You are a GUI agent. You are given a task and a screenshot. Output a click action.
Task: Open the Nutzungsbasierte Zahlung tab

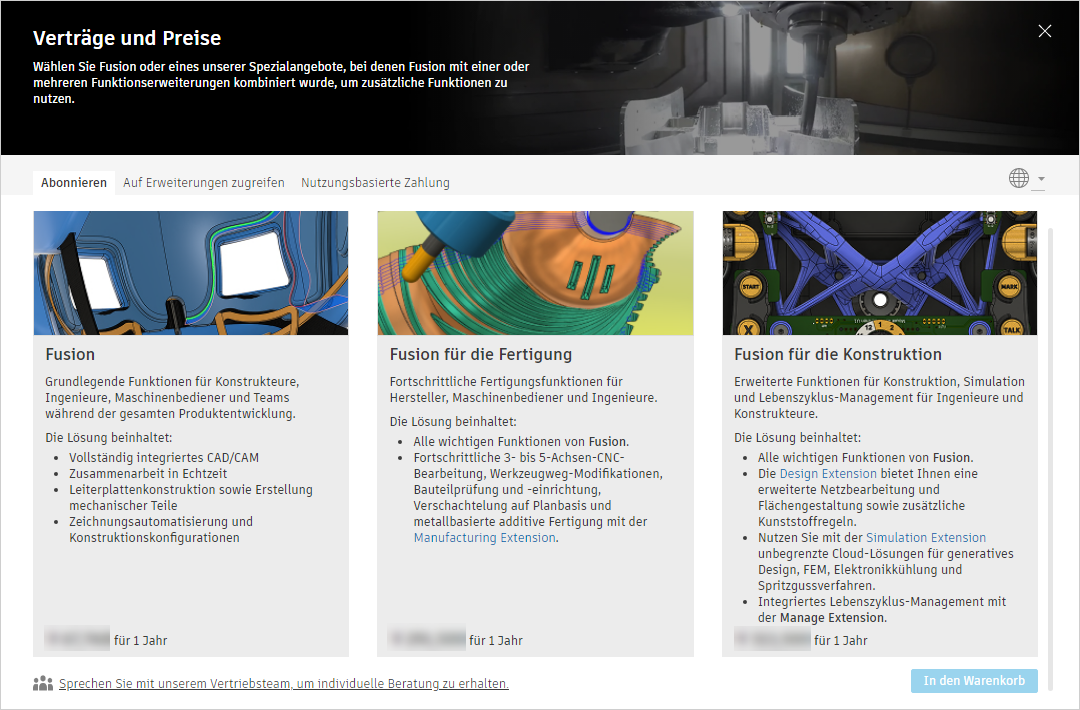tap(375, 182)
